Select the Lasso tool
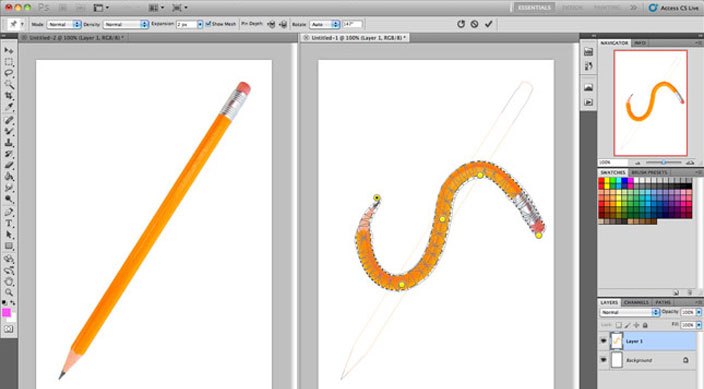The width and height of the screenshot is (704, 389). coord(9,73)
